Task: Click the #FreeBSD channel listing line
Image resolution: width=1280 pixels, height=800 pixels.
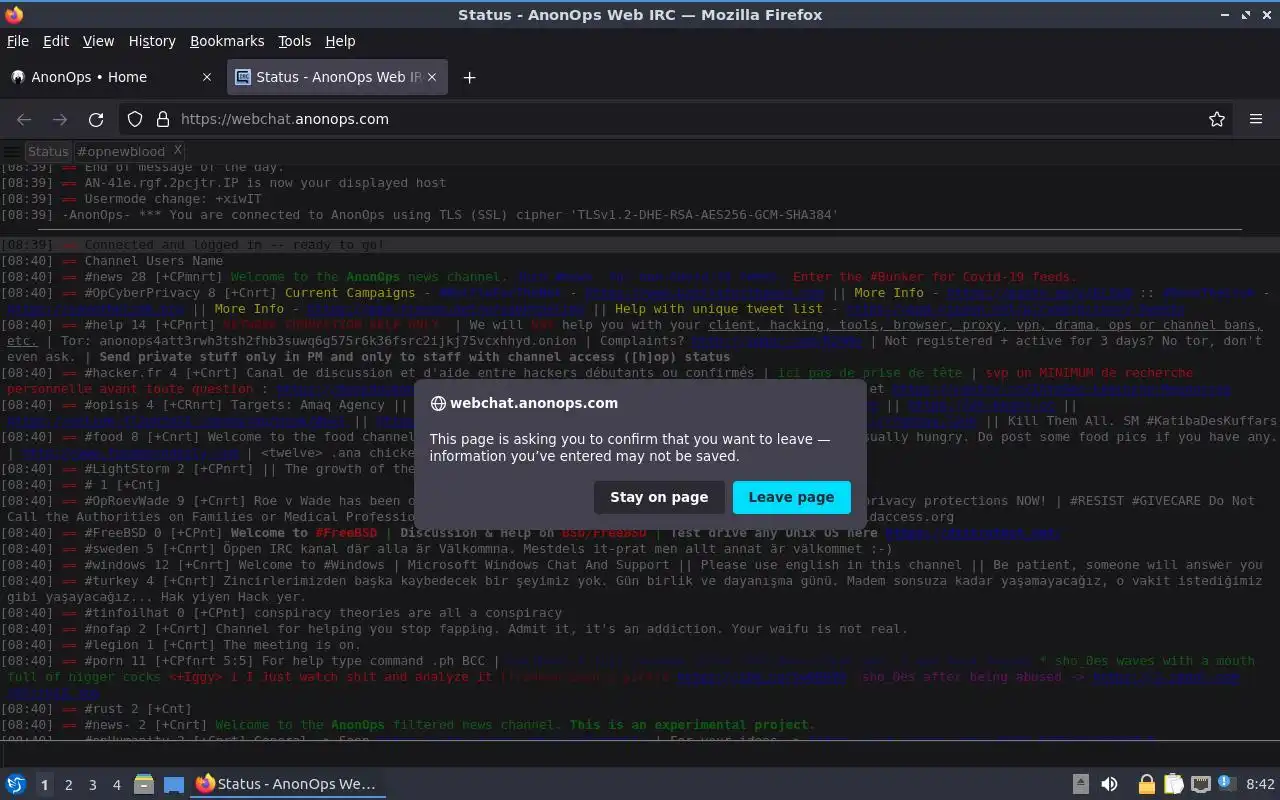Action: pyautogui.click(x=530, y=533)
